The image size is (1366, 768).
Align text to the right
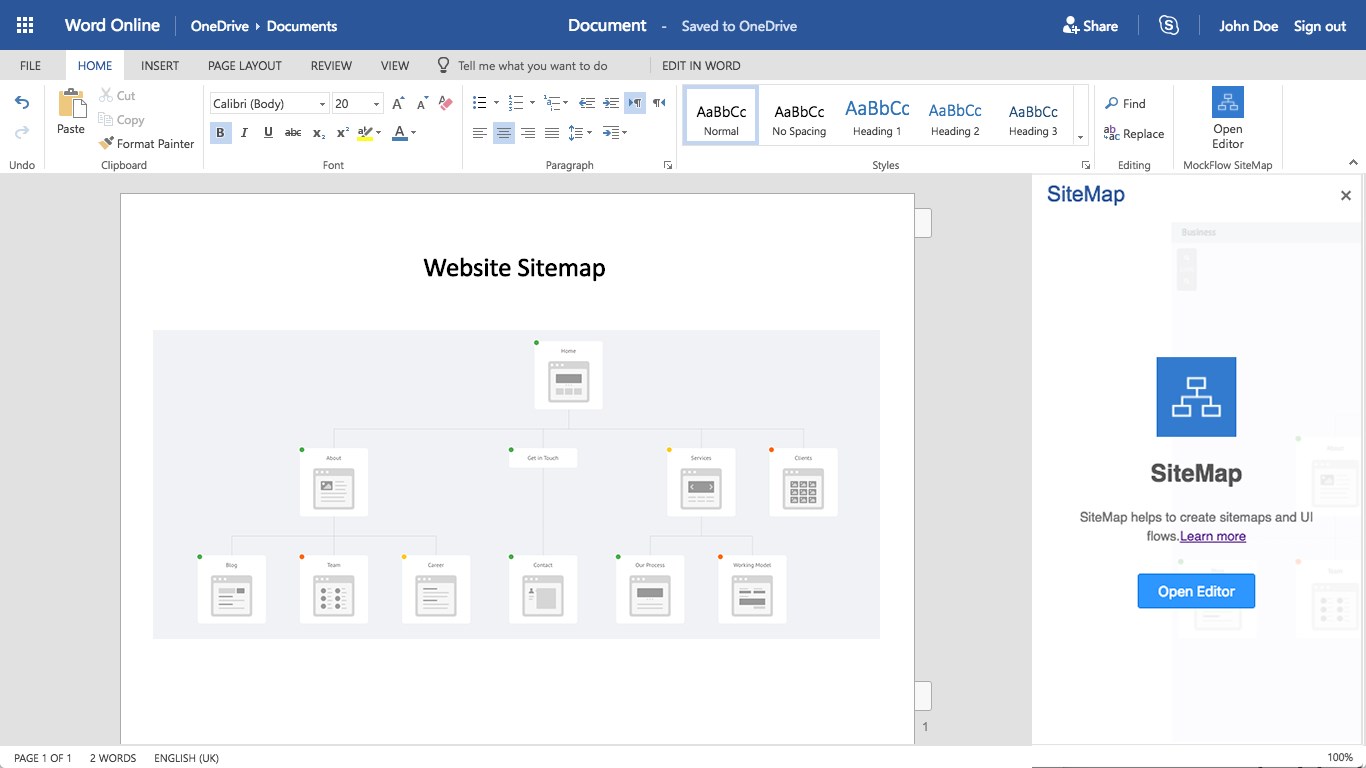click(528, 133)
